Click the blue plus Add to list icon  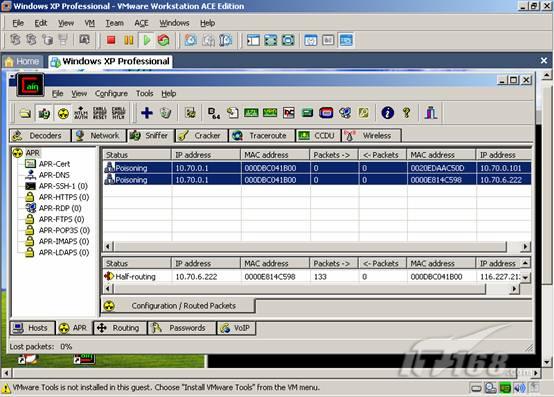click(x=147, y=113)
